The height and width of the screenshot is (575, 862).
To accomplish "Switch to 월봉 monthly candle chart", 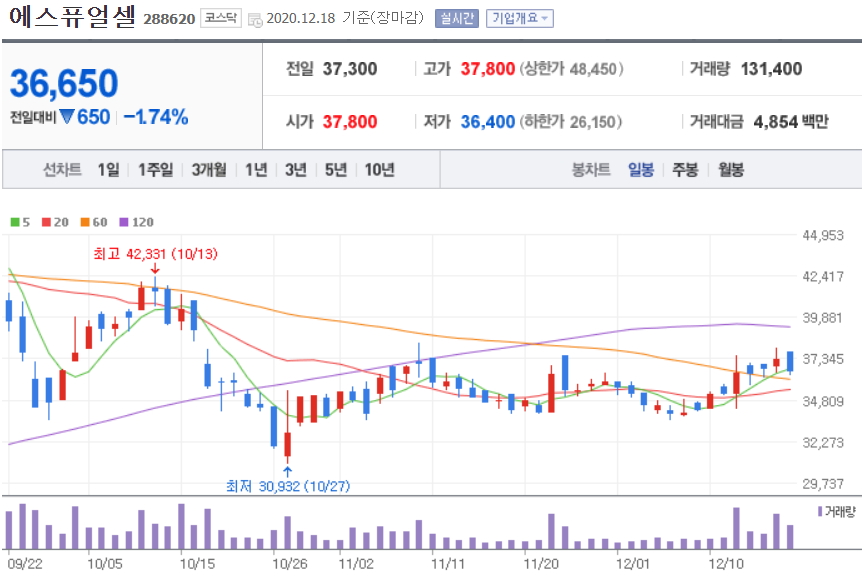I will tap(731, 170).
